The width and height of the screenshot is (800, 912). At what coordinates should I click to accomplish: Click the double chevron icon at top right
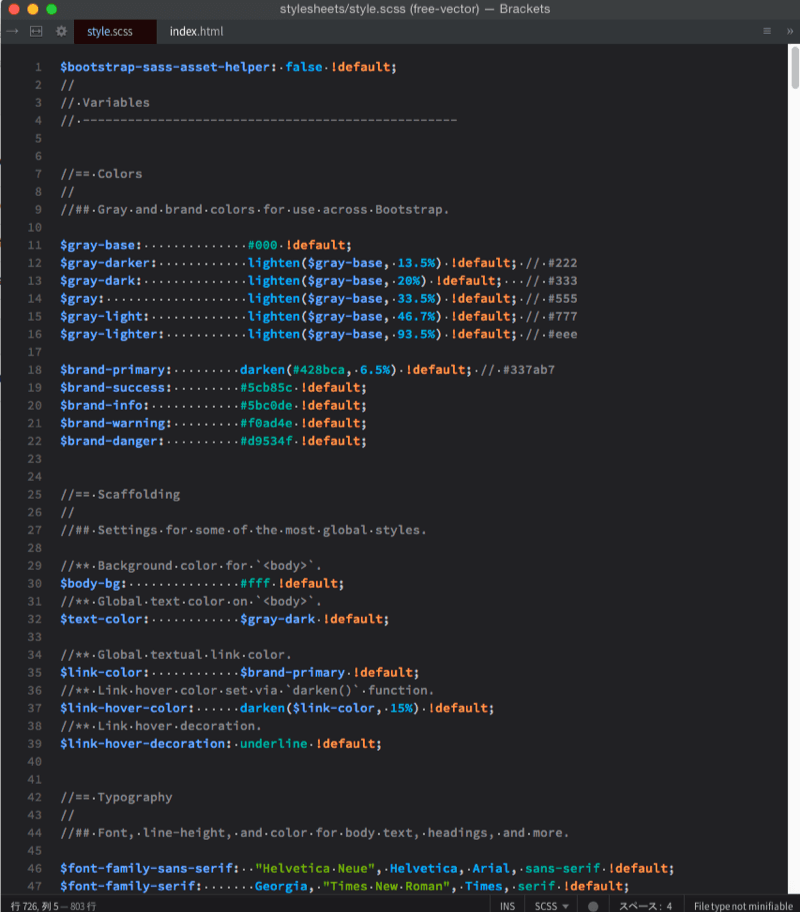[790, 31]
